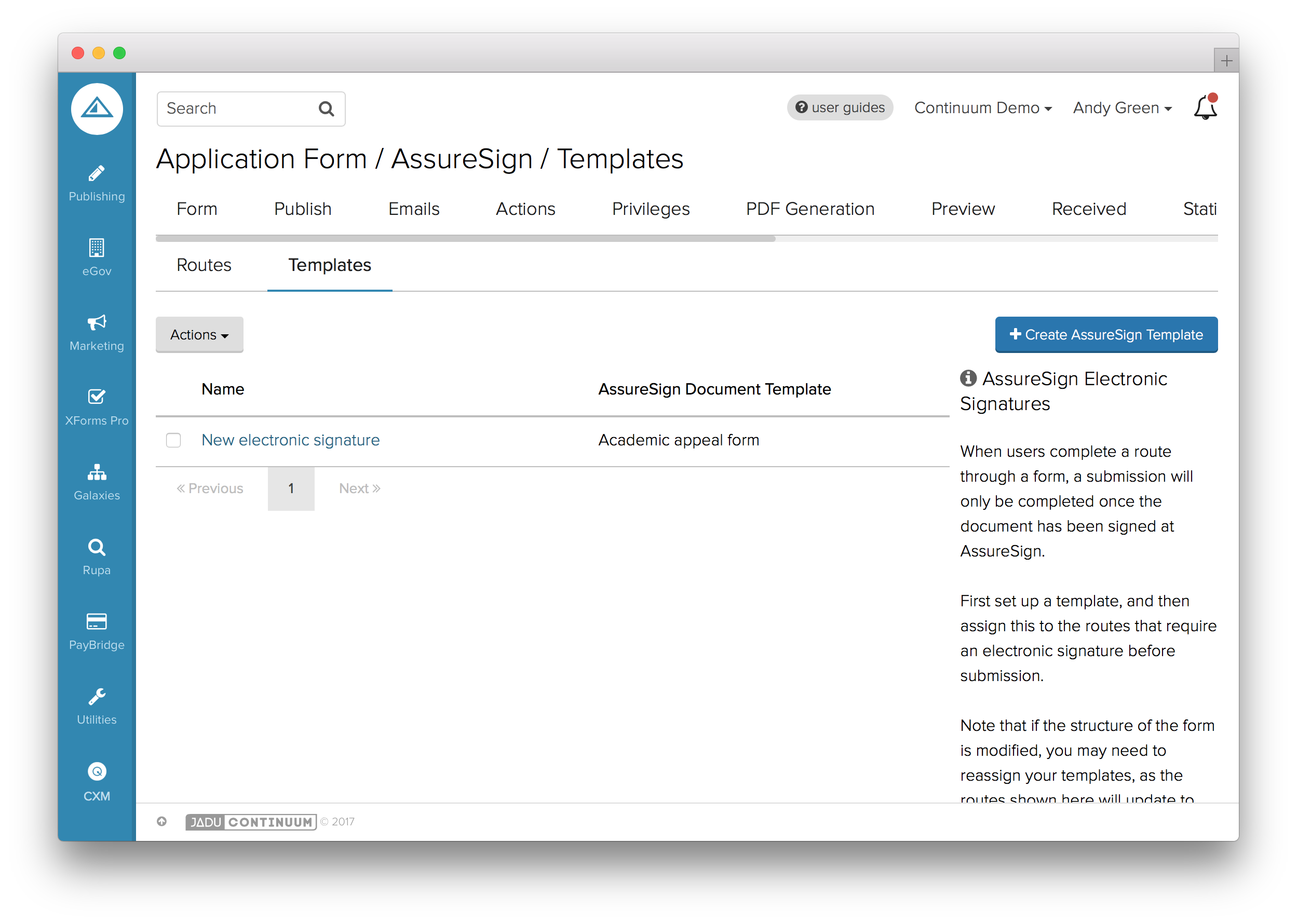This screenshot has height=924, width=1297.
Task: Open the New electronic signature link
Action: click(290, 440)
